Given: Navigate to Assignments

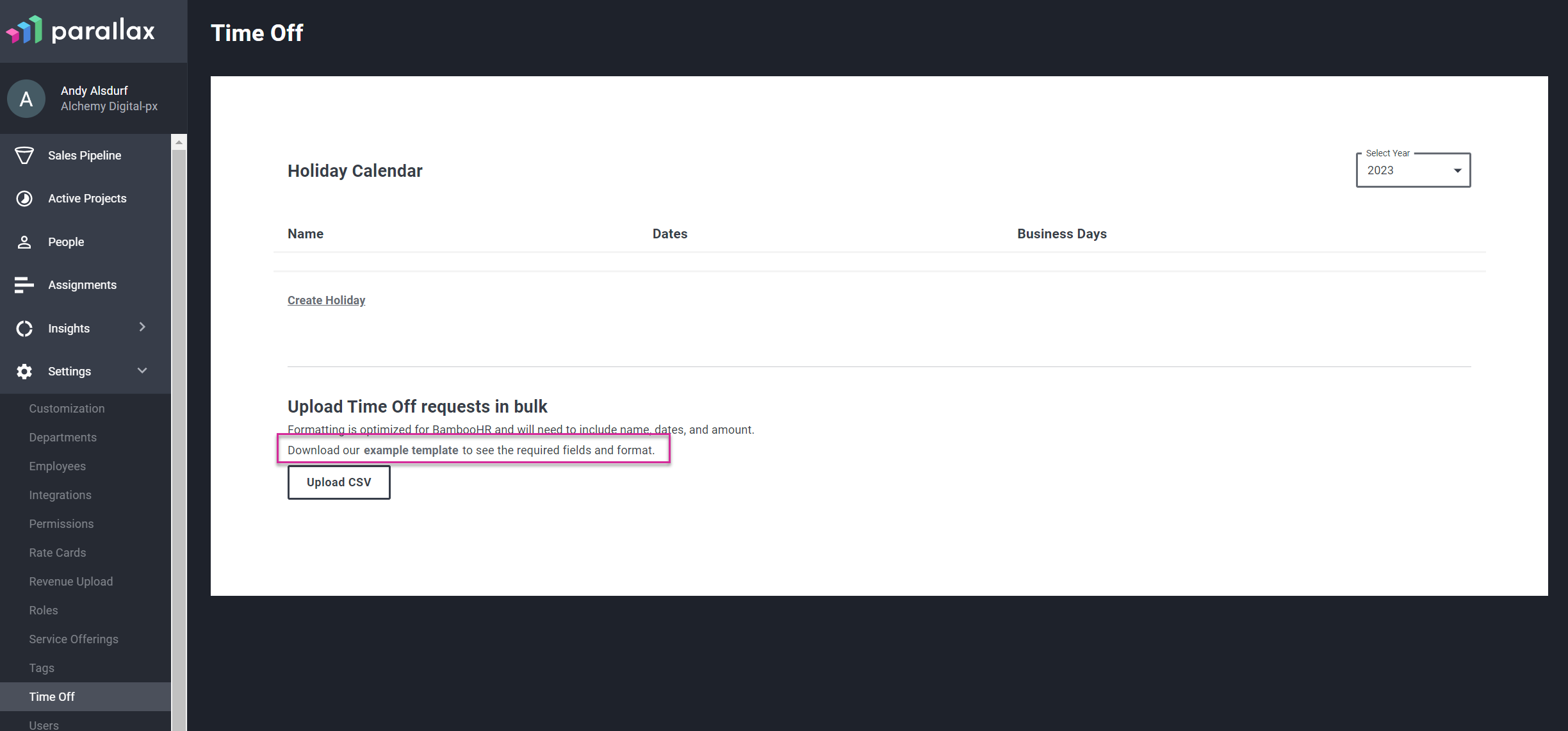Looking at the screenshot, I should 86,285.
